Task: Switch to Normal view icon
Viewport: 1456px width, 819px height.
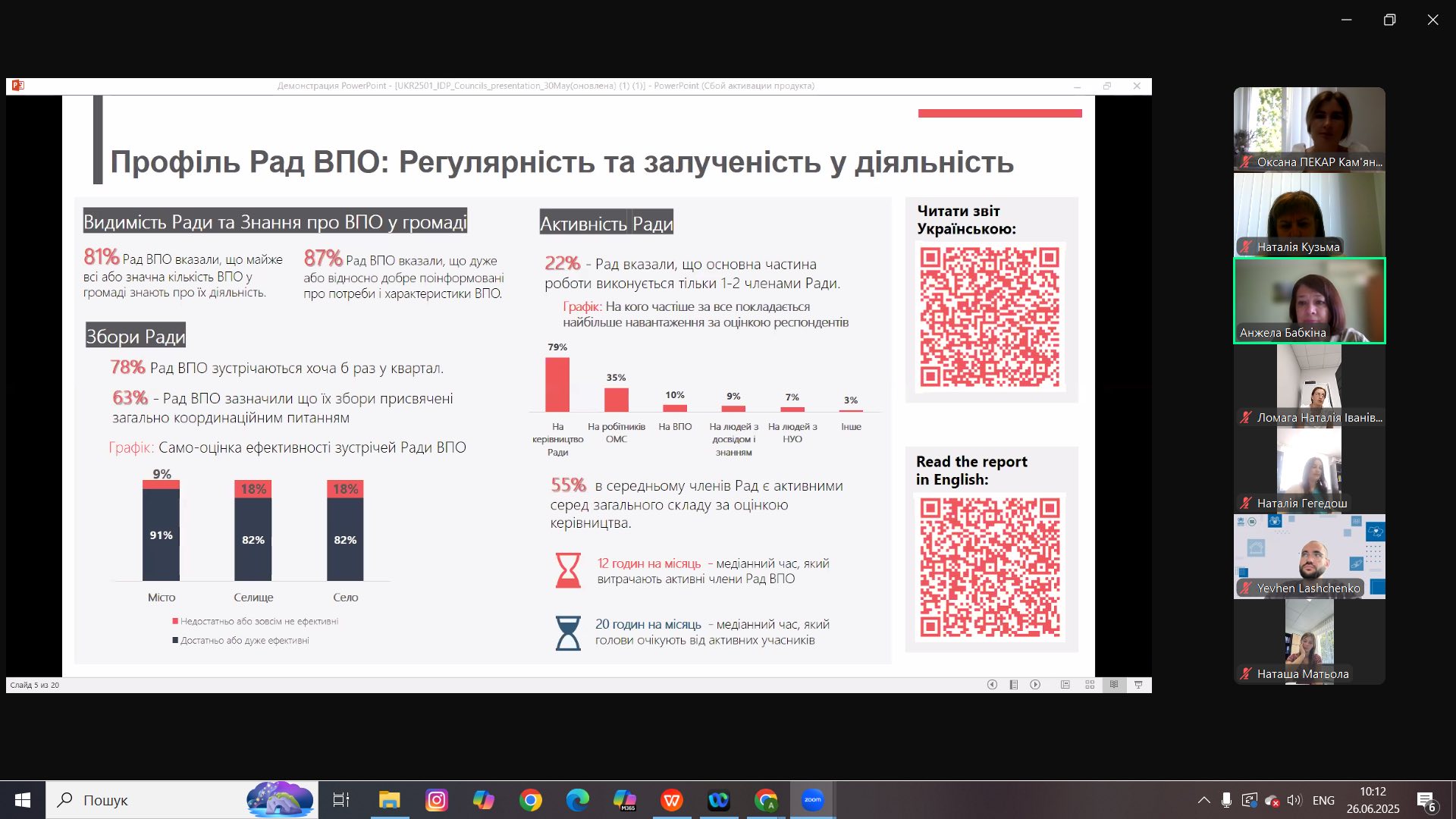Action: coord(1065,685)
